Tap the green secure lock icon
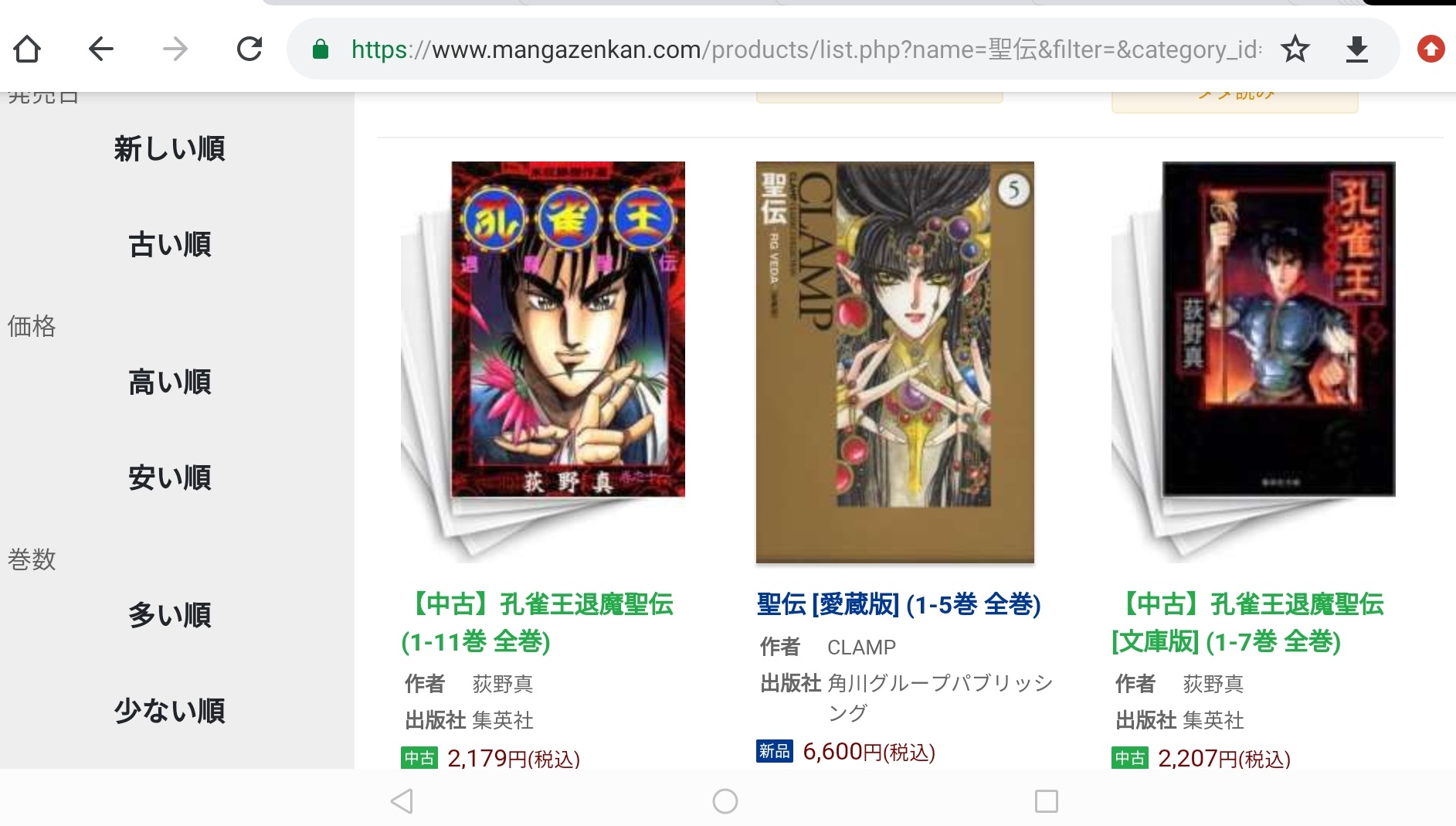Screen dimensions: 1456x826 click(320, 50)
